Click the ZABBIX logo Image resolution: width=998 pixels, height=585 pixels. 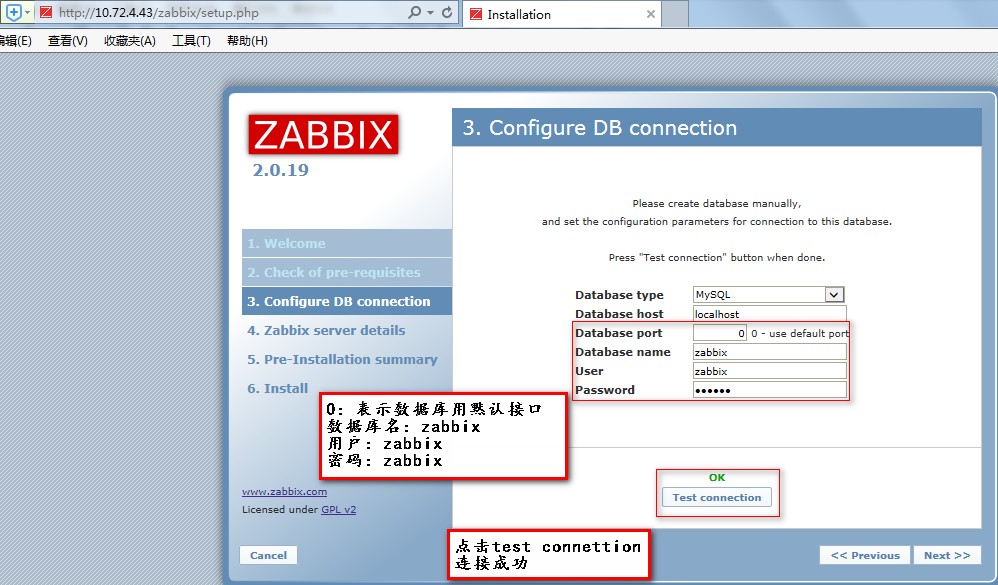[x=323, y=134]
